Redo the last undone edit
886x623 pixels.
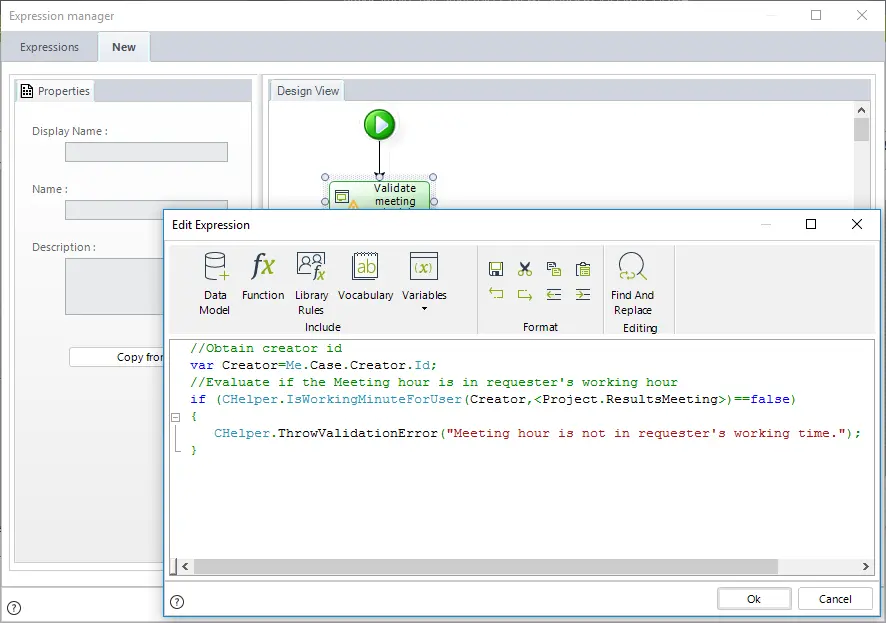[525, 294]
